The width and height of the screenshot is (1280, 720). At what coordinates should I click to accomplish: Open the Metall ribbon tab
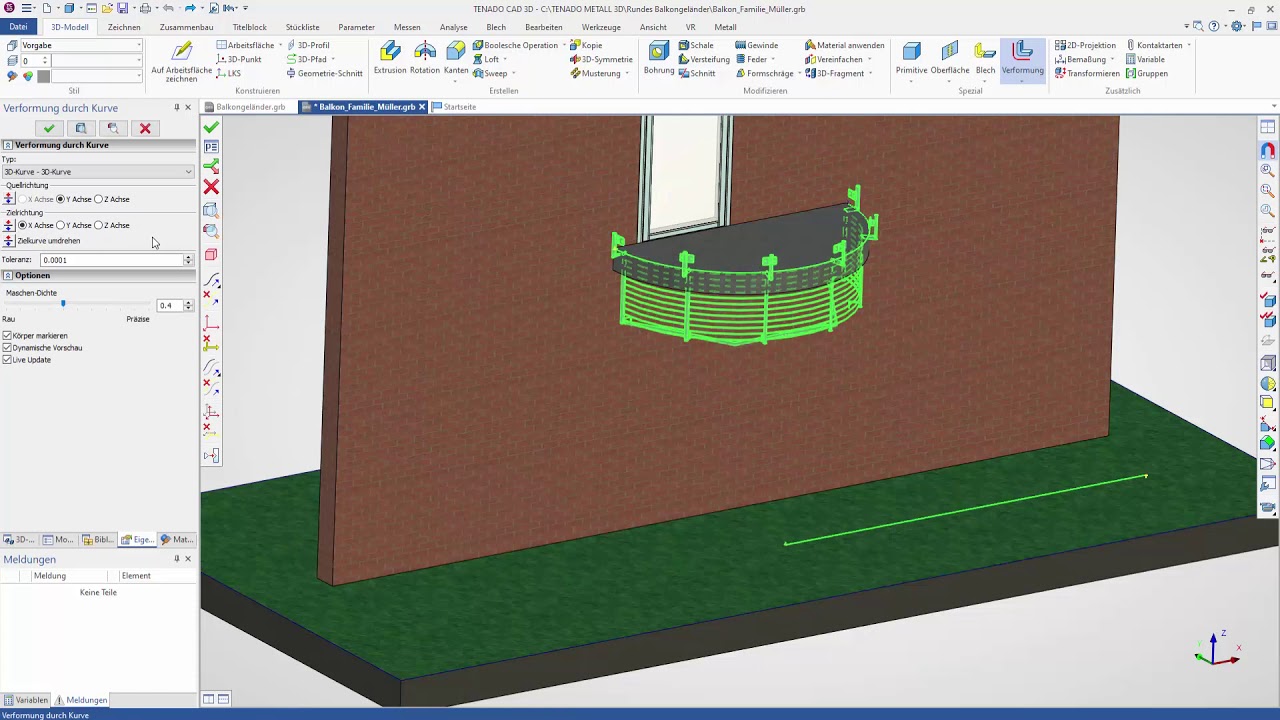(725, 27)
